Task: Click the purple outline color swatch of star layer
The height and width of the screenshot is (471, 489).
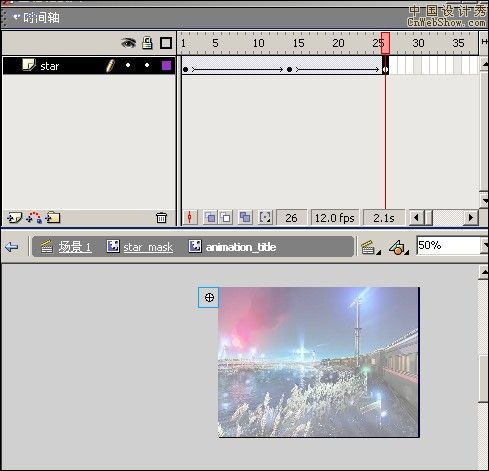Action: pos(166,65)
